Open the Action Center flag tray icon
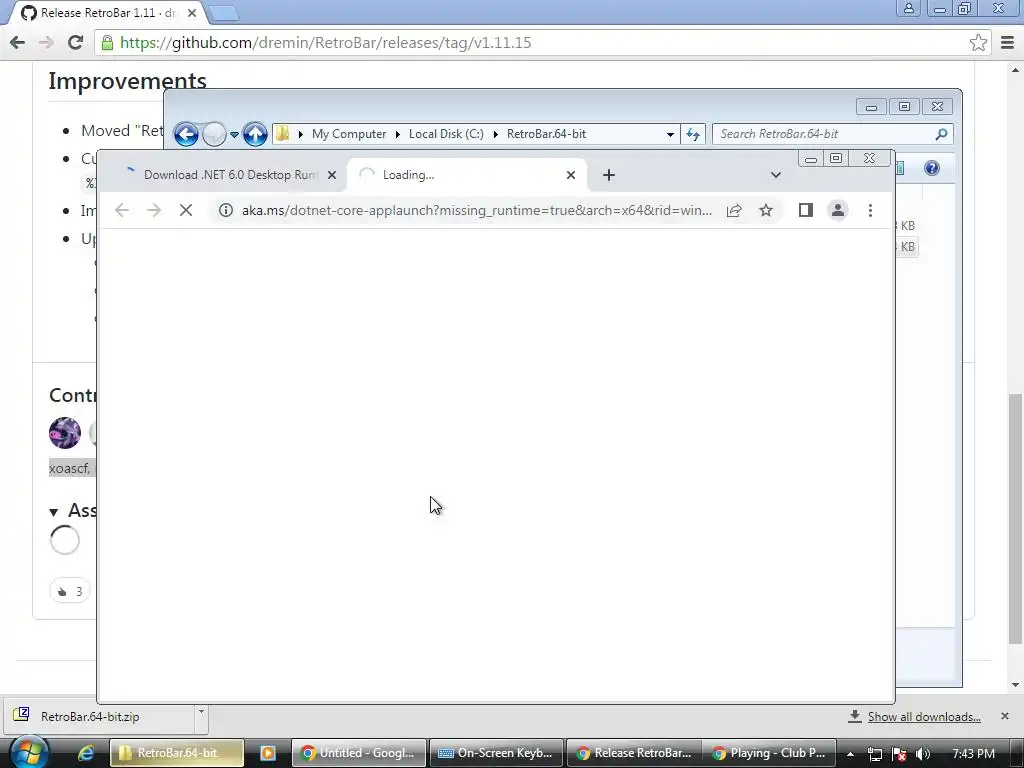Screen dimensions: 1024x768 click(899, 754)
